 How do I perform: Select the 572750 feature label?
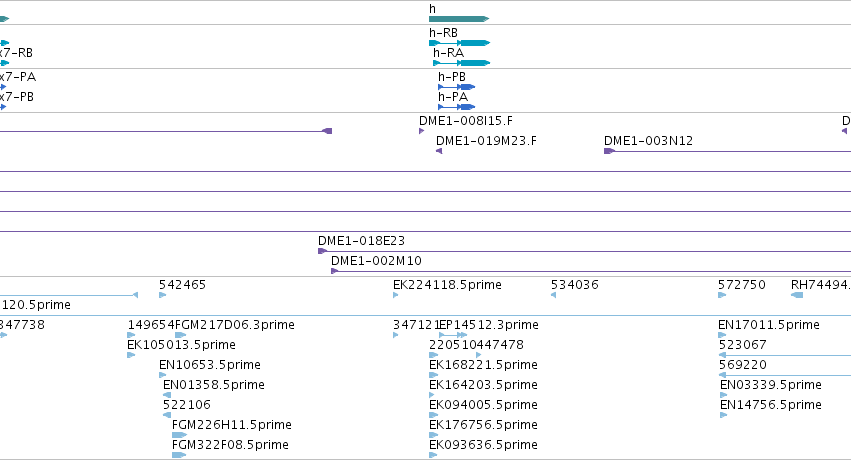741,285
